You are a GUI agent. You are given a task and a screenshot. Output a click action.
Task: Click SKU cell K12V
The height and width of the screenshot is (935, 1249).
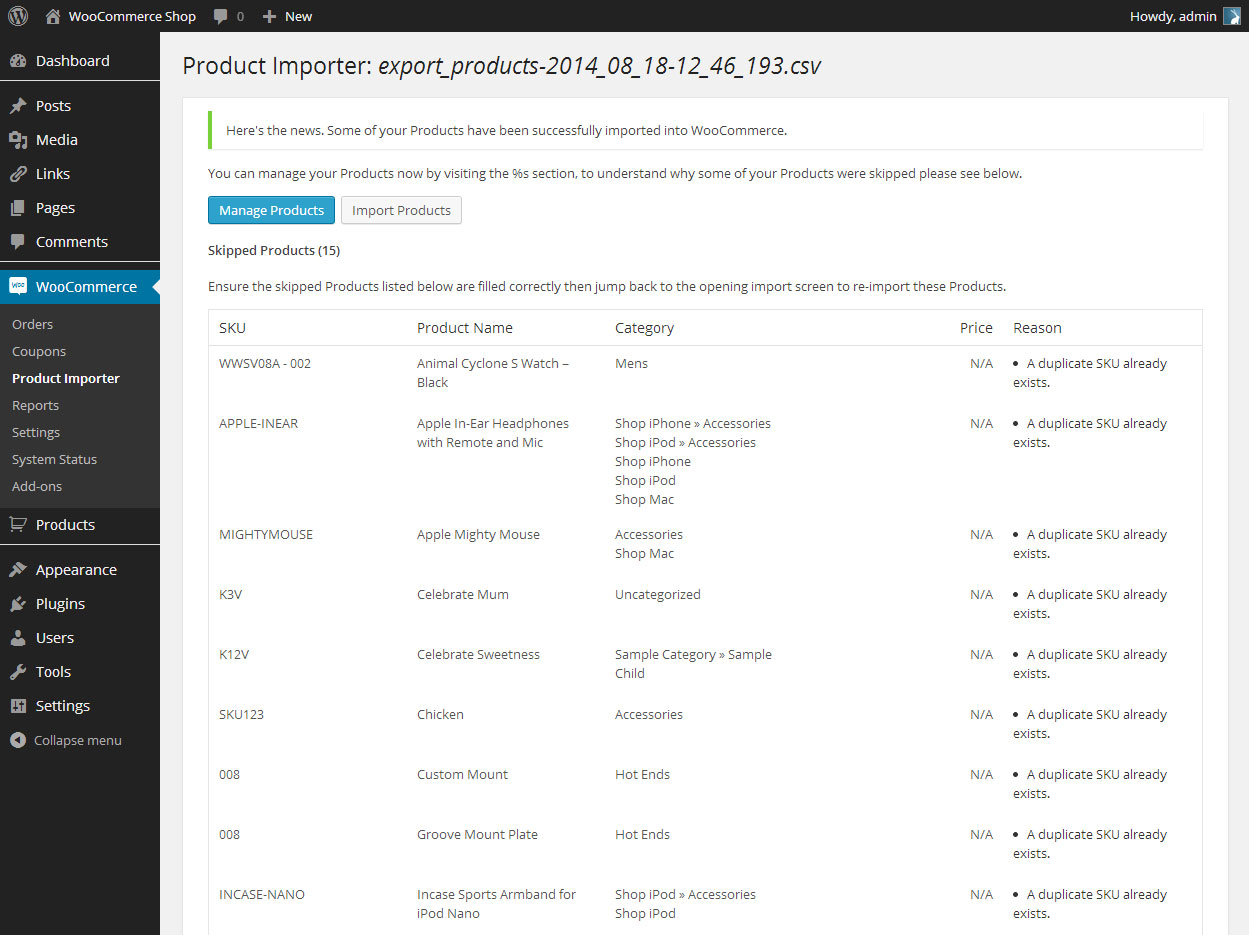click(234, 655)
